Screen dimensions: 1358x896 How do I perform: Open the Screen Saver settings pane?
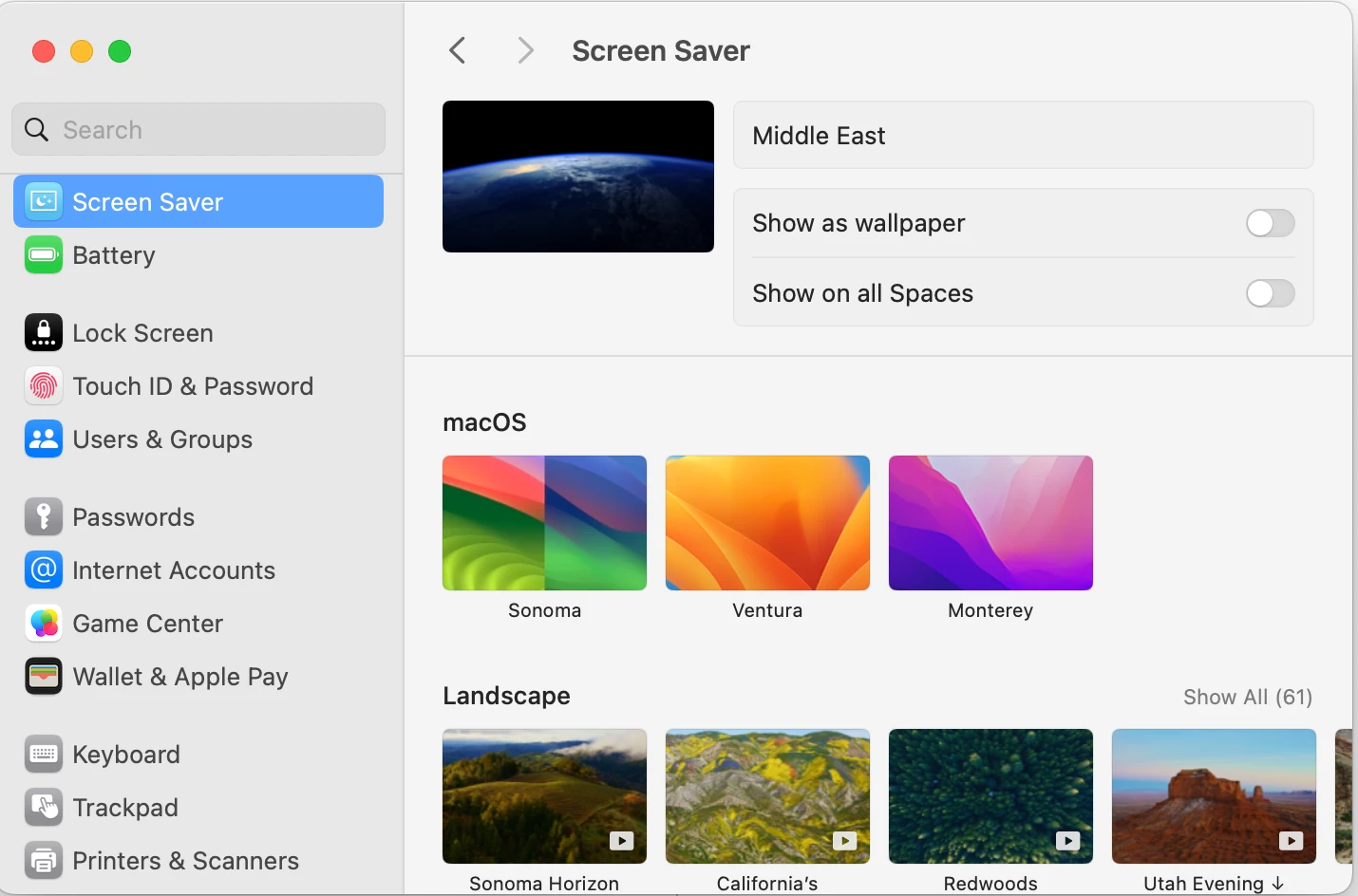tap(198, 201)
